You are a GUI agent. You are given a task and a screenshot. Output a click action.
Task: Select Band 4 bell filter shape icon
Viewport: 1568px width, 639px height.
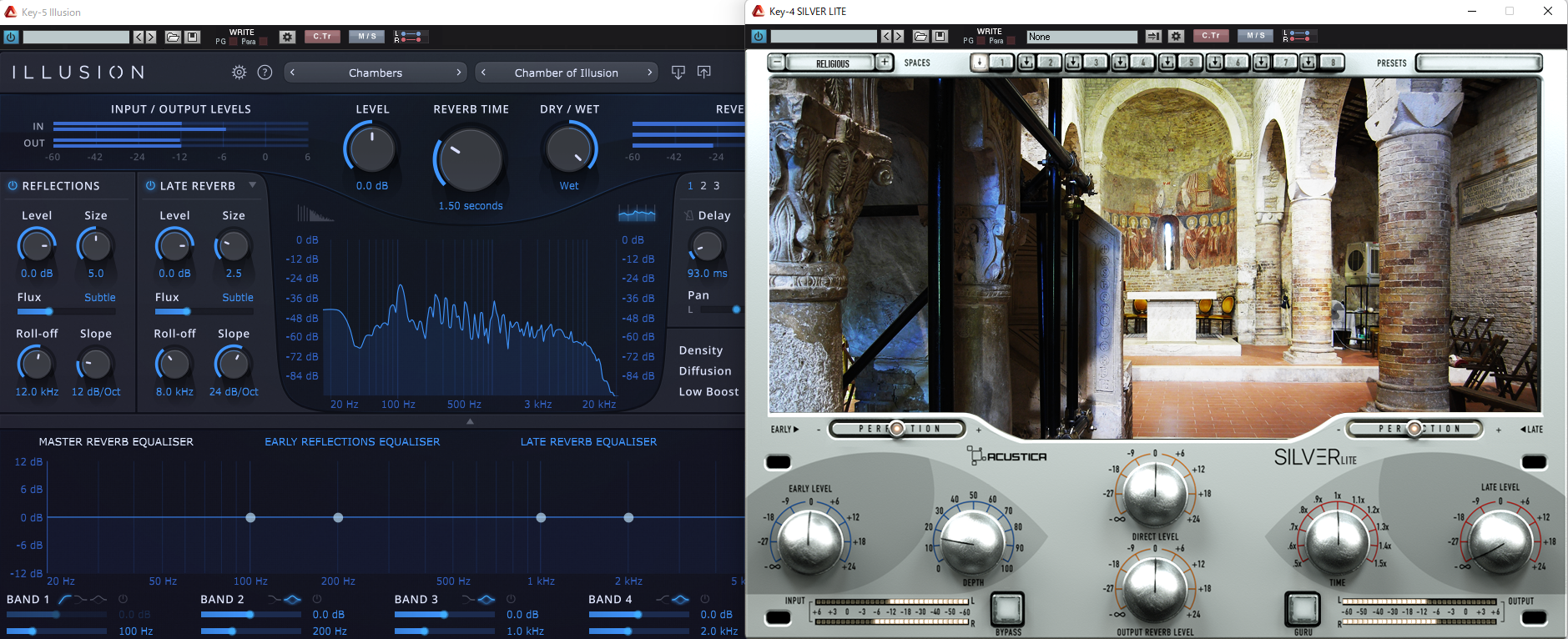click(x=680, y=599)
